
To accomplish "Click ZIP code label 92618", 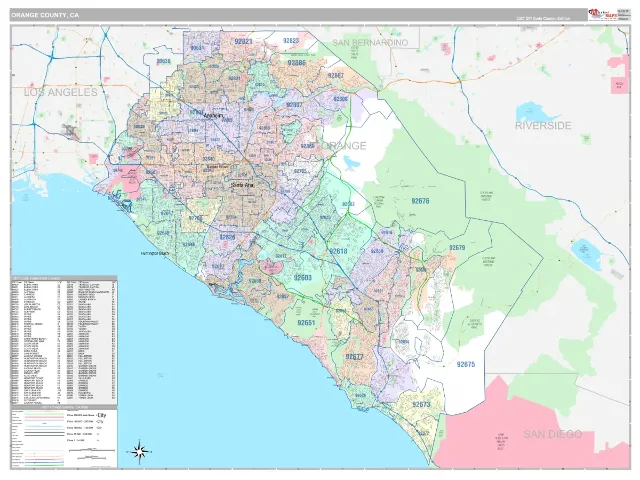I will coord(338,251).
